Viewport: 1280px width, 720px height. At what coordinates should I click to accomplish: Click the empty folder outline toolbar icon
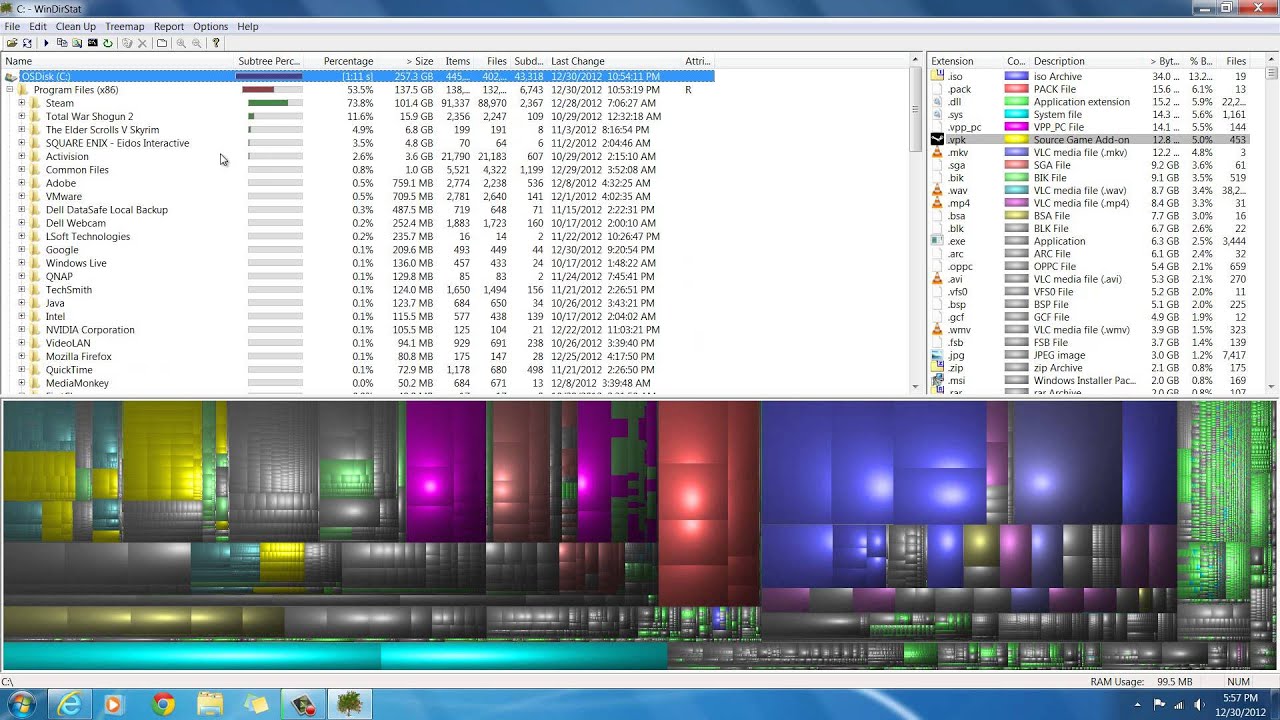(162, 43)
